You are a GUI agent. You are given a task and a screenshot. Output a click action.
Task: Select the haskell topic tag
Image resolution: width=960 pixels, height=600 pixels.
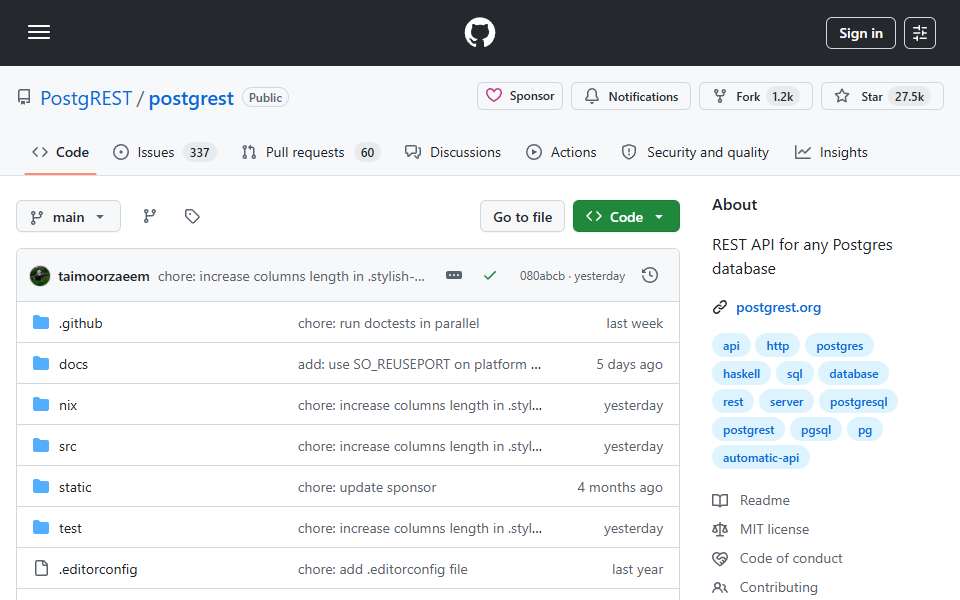click(x=741, y=374)
